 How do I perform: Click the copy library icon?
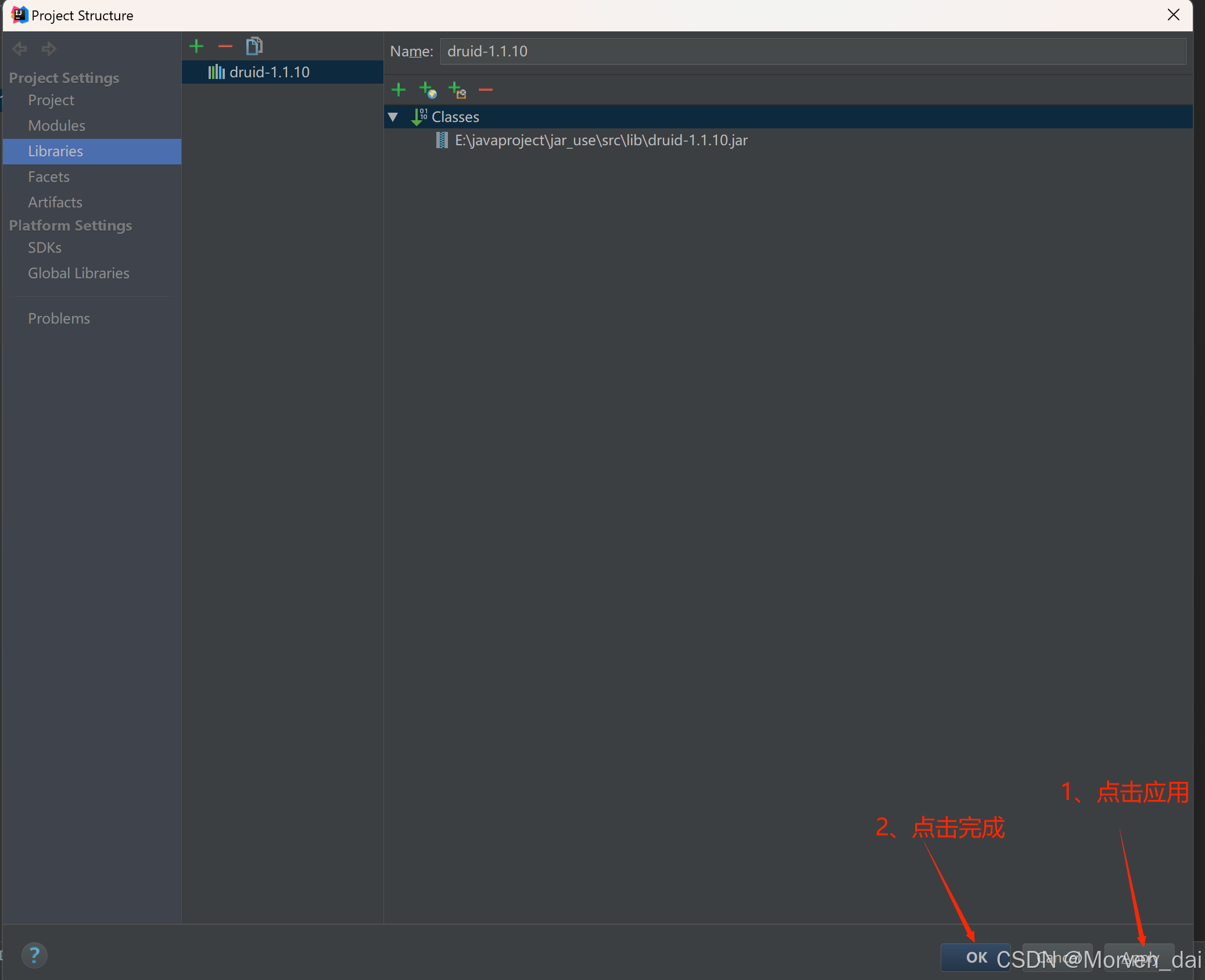click(x=254, y=46)
